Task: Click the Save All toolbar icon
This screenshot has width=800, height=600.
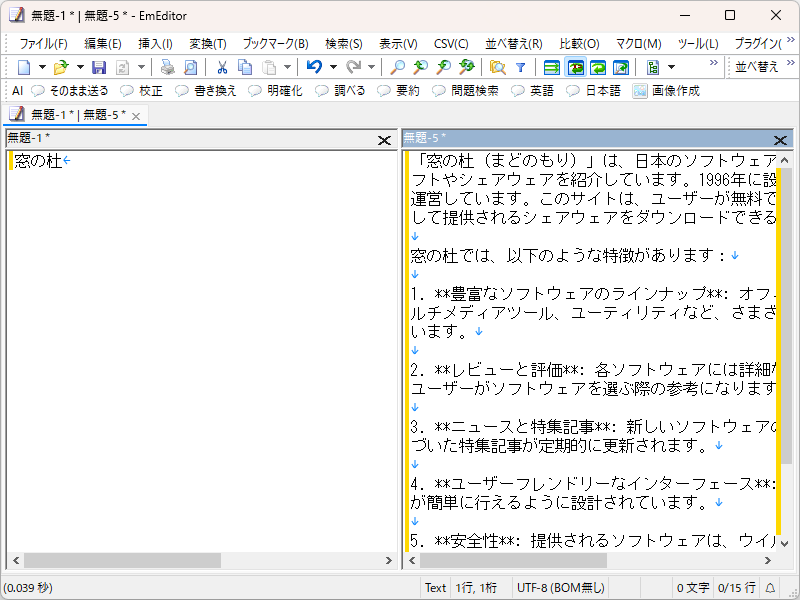Action: coord(122,67)
